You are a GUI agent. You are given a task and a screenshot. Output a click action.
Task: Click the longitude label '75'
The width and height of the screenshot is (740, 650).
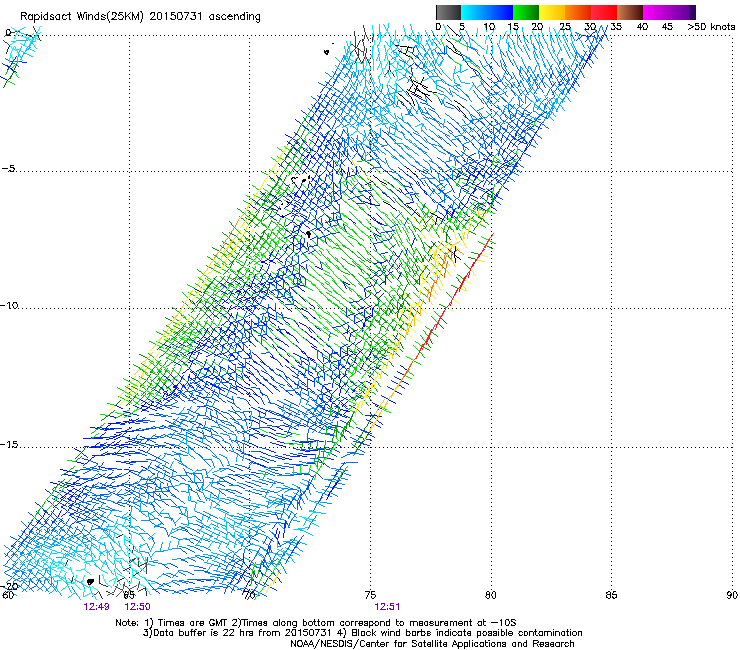point(370,595)
